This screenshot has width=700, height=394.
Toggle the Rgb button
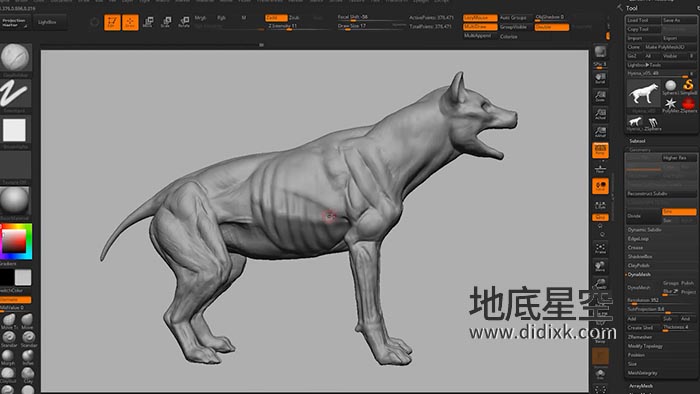point(221,18)
